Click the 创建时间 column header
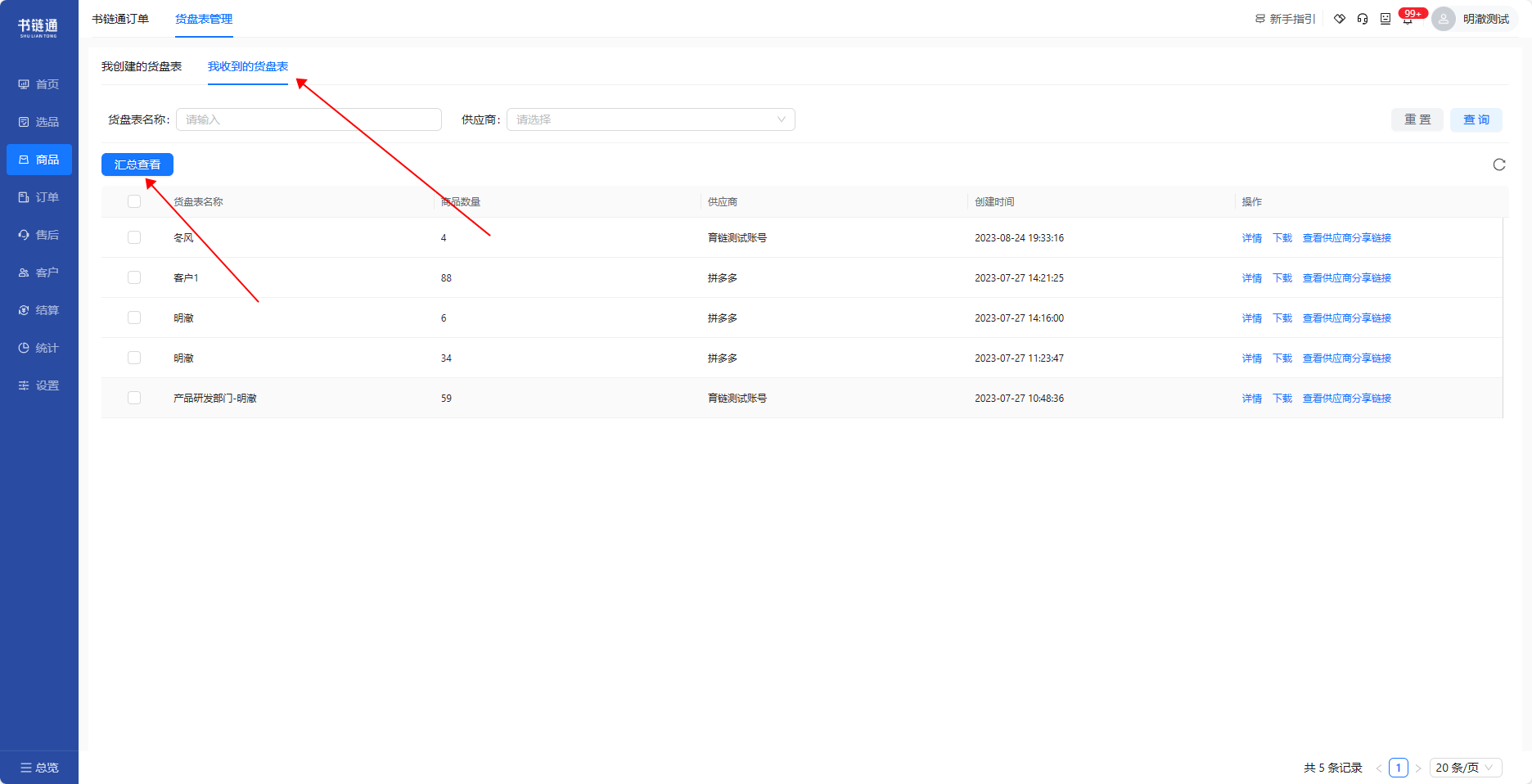The height and width of the screenshot is (784, 1532). (994, 201)
